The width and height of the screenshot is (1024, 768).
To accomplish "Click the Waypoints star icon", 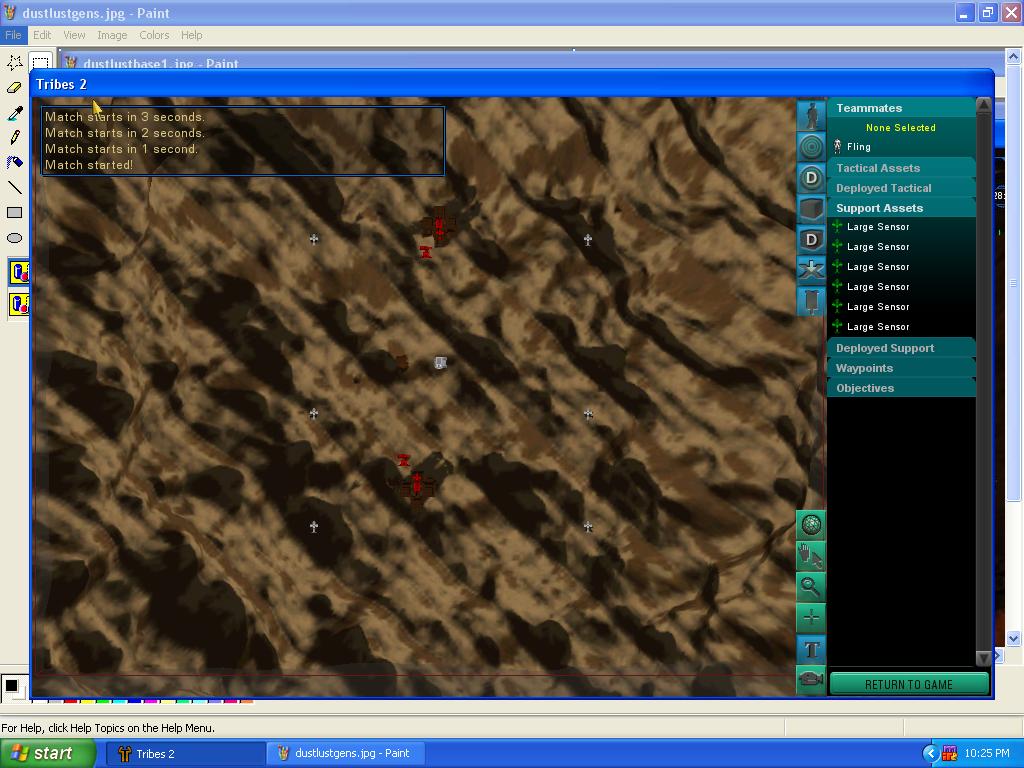I will pos(811,270).
